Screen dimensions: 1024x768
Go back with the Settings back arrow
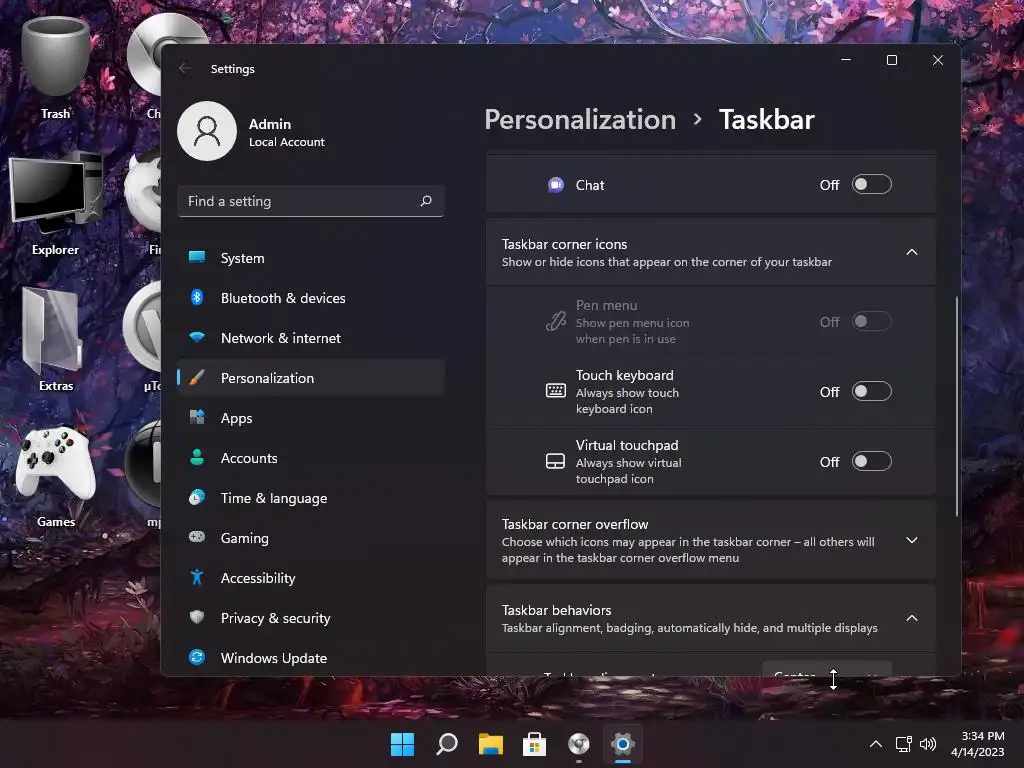[185, 68]
